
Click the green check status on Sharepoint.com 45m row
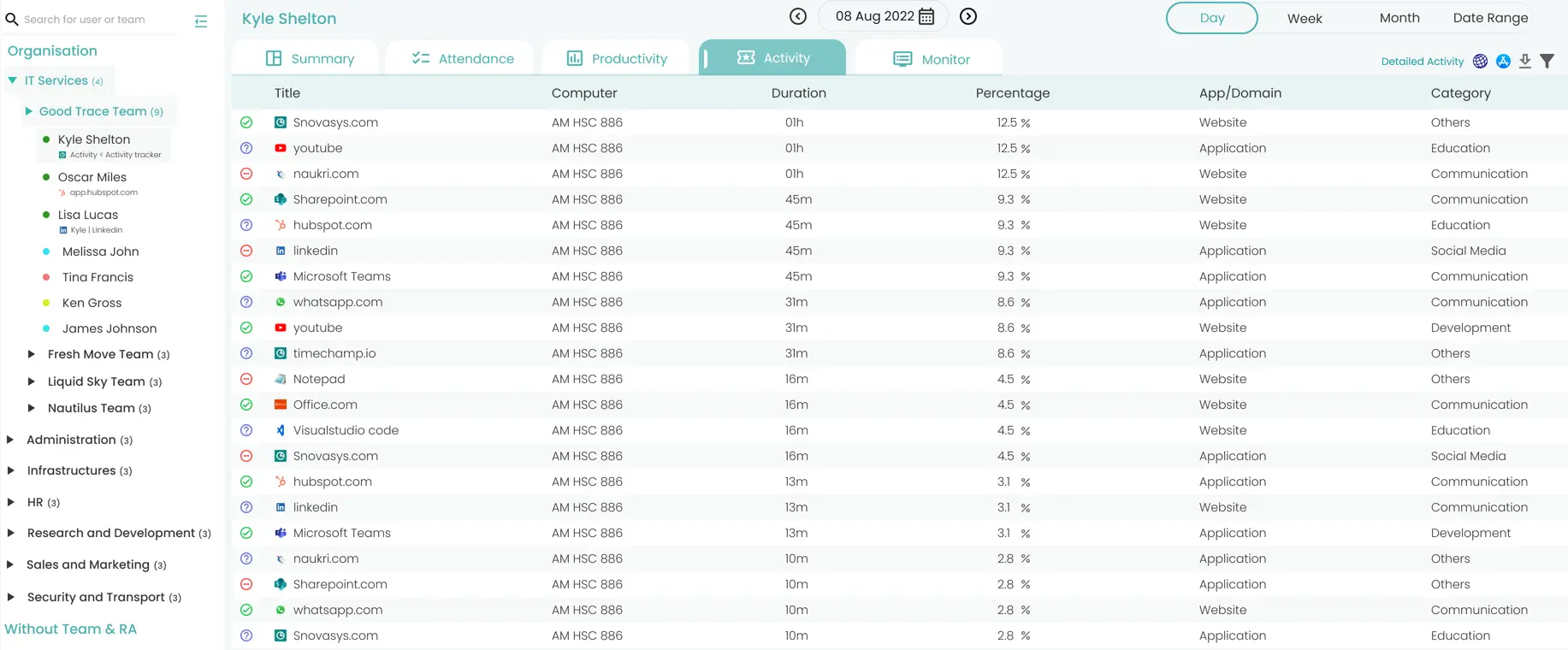coord(246,199)
